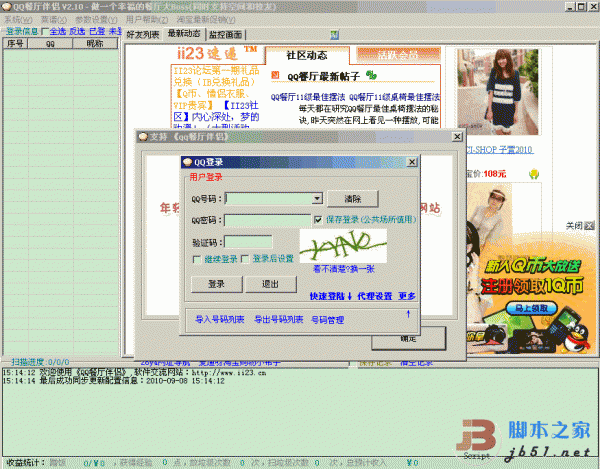Click the 验证码 input field
The image size is (600, 469).
(248, 242)
